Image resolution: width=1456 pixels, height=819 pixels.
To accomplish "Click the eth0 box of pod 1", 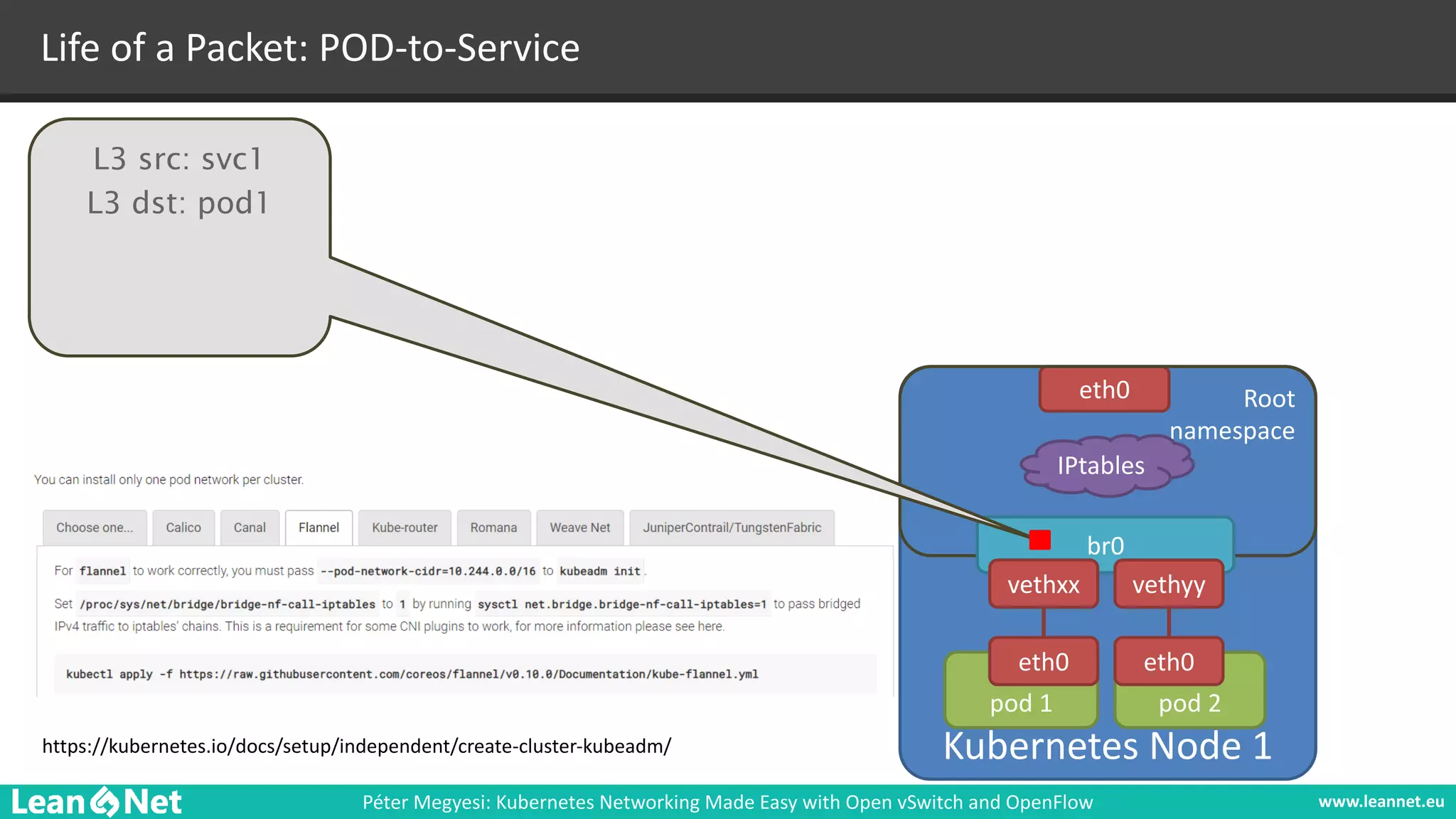I will point(1044,661).
